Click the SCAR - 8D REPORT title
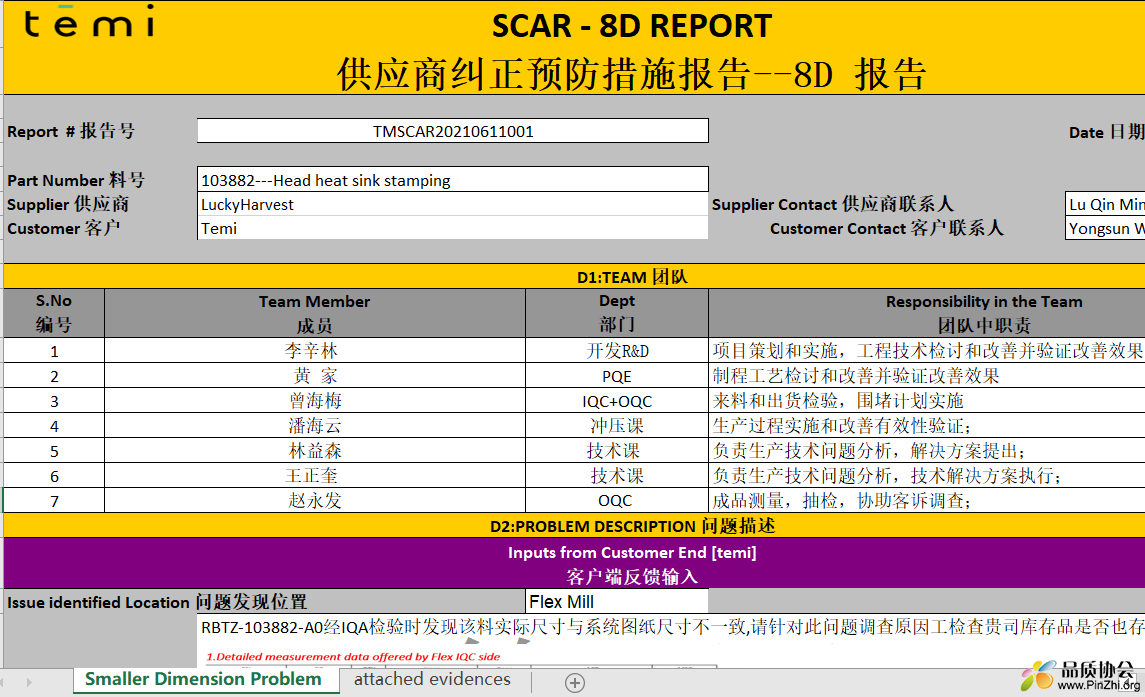 point(632,26)
